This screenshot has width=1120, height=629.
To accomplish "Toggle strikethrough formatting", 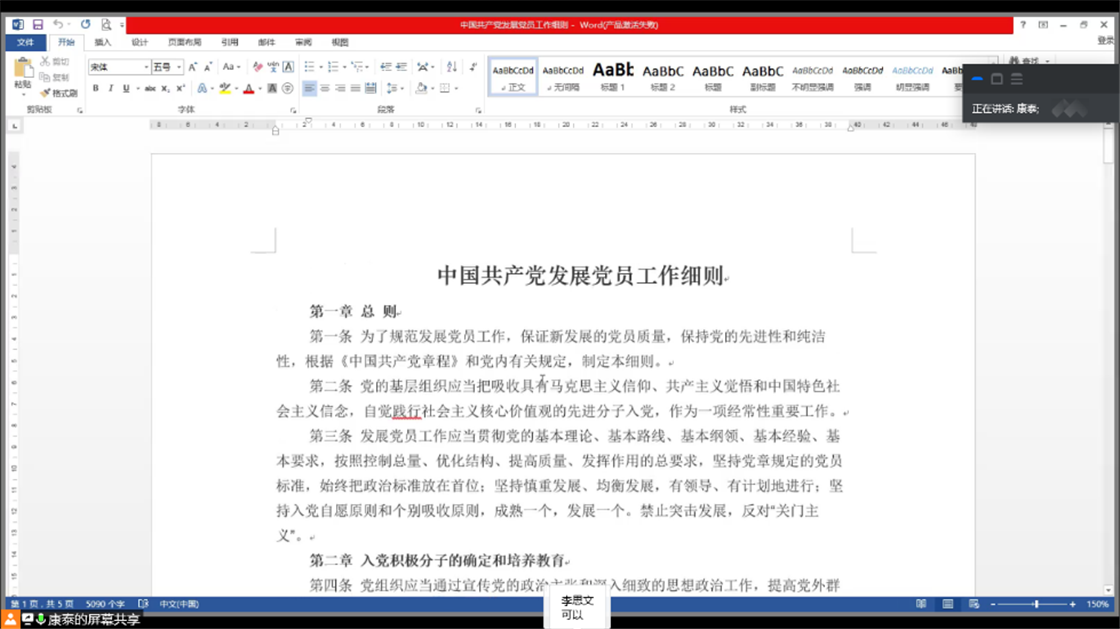I will click(150, 89).
